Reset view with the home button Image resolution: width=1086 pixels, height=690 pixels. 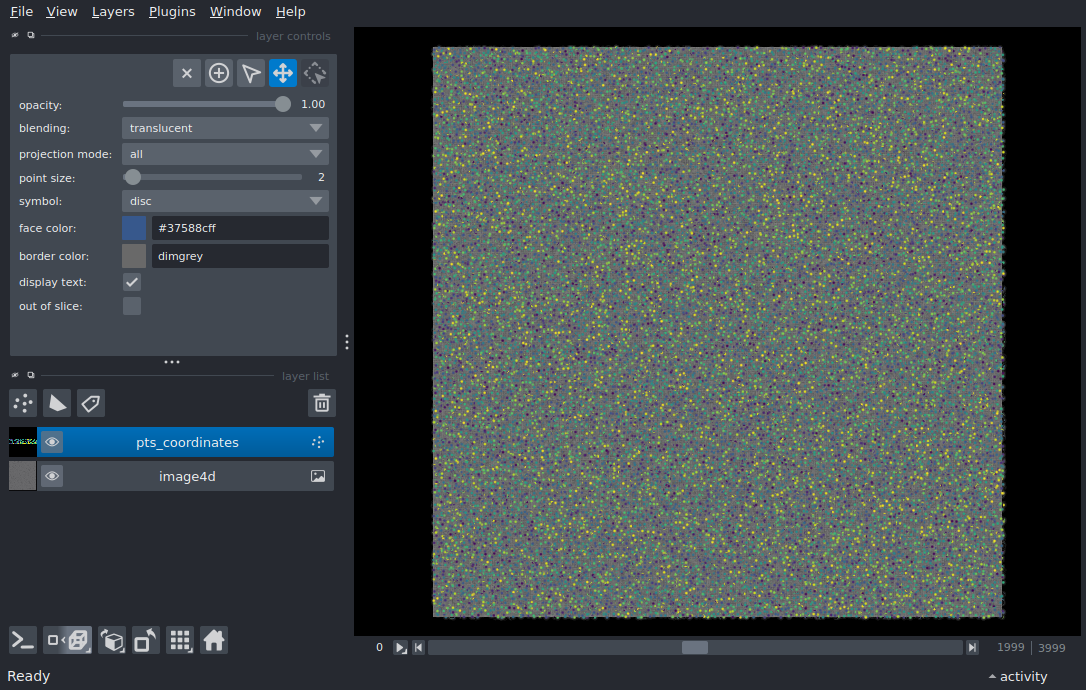214,640
